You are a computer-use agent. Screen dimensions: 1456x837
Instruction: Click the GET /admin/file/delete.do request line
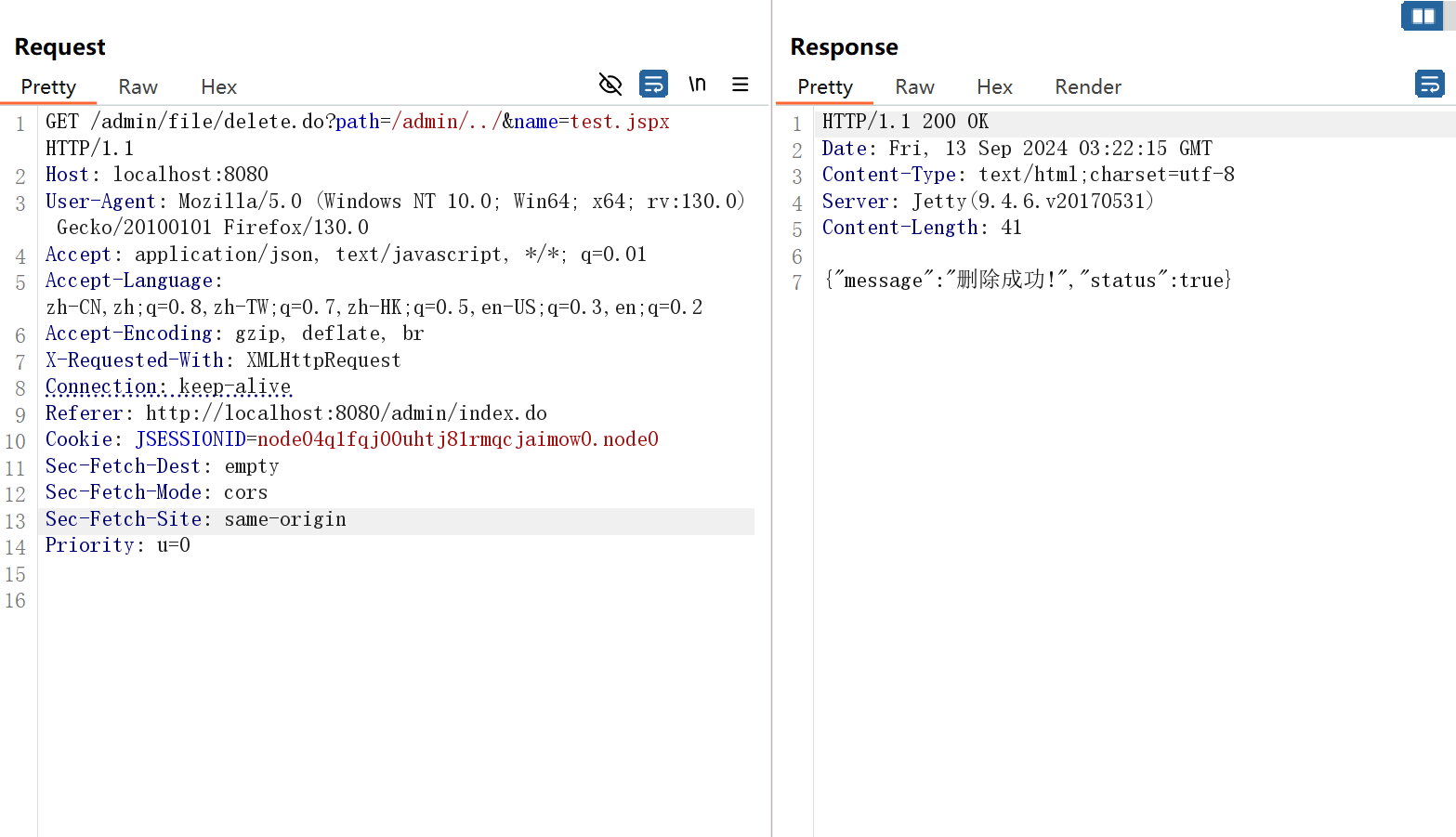pyautogui.click(x=358, y=122)
